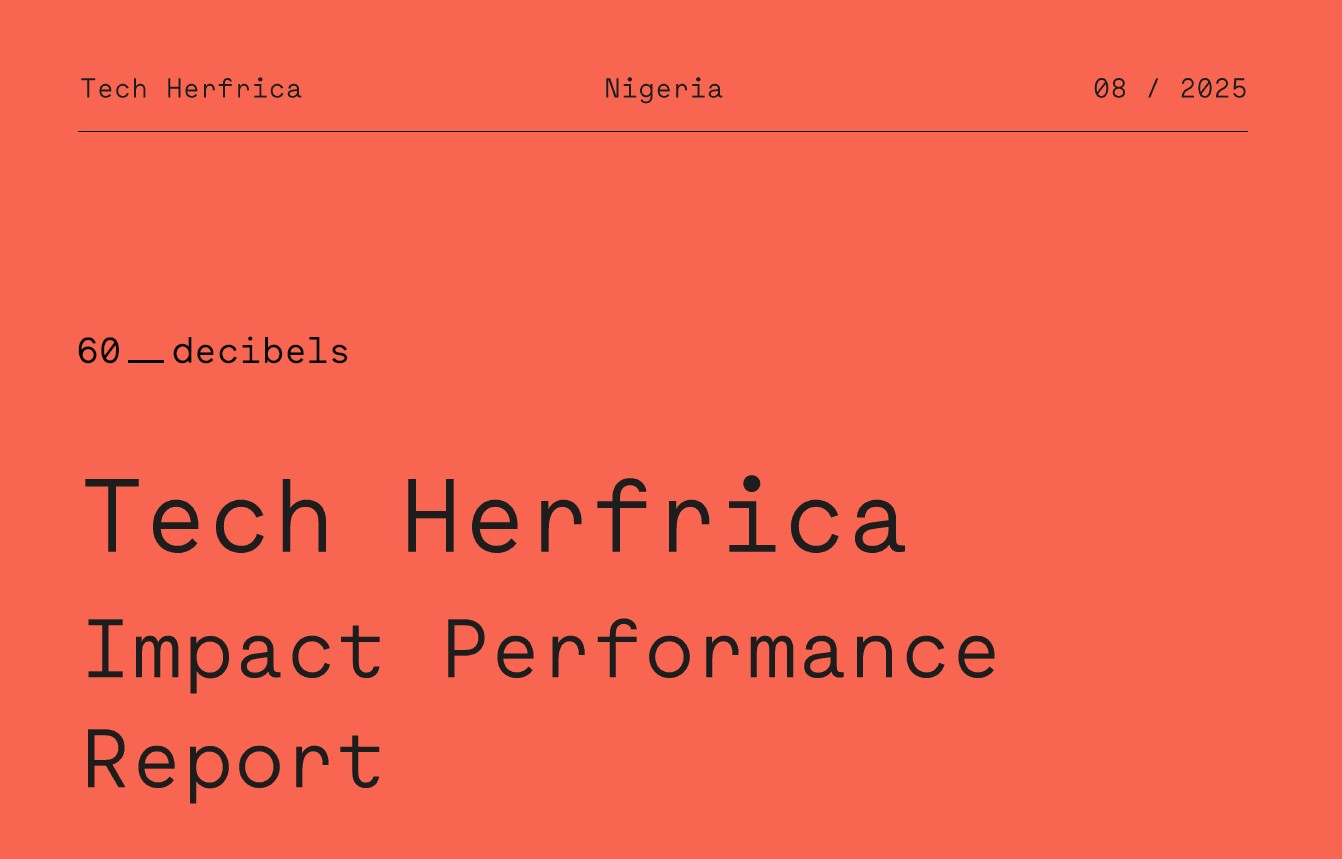The width and height of the screenshot is (1342, 859).
Task: Click the "08" month in the header date
Action: click(x=1110, y=89)
